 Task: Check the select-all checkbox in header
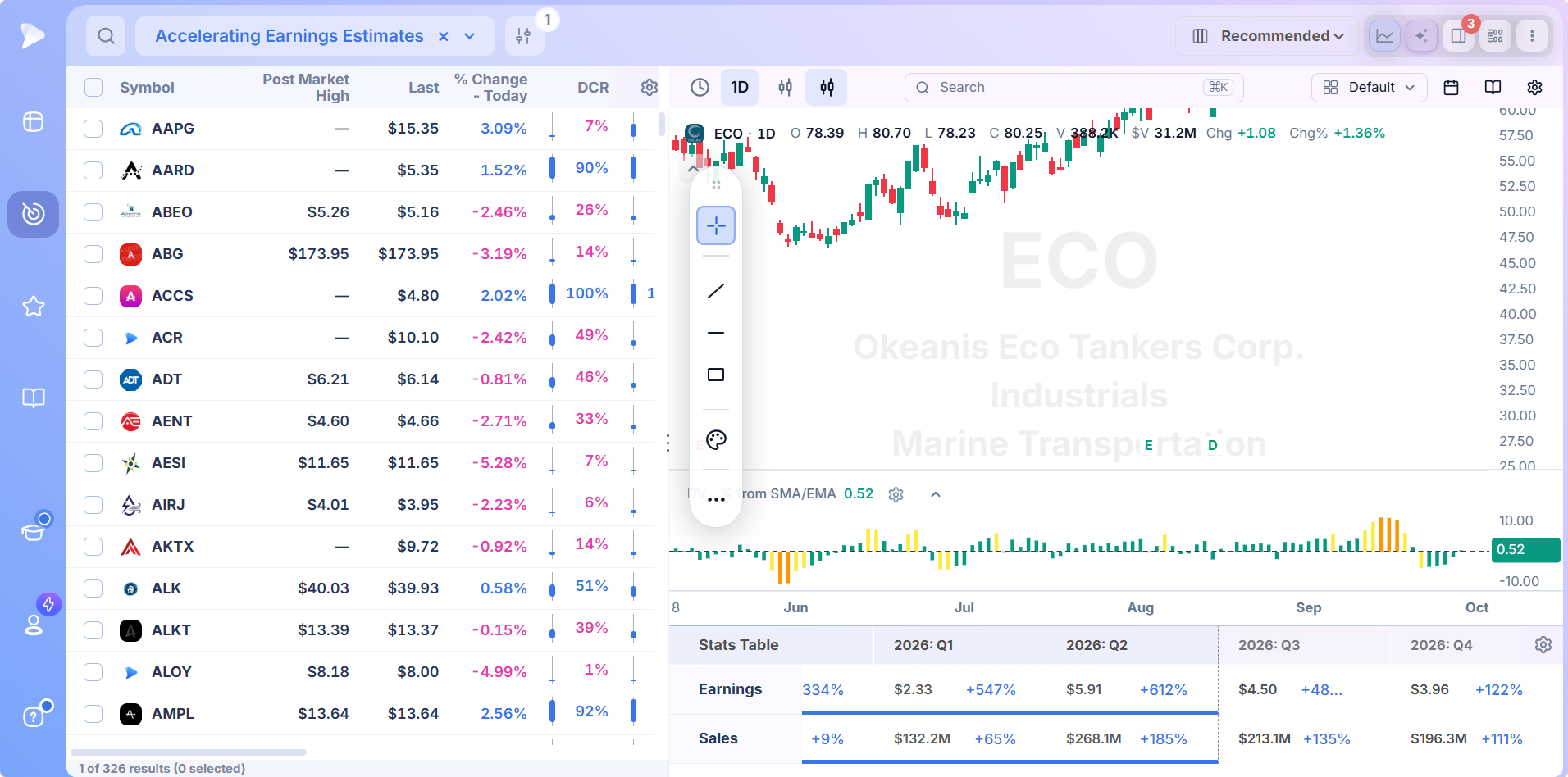93,88
